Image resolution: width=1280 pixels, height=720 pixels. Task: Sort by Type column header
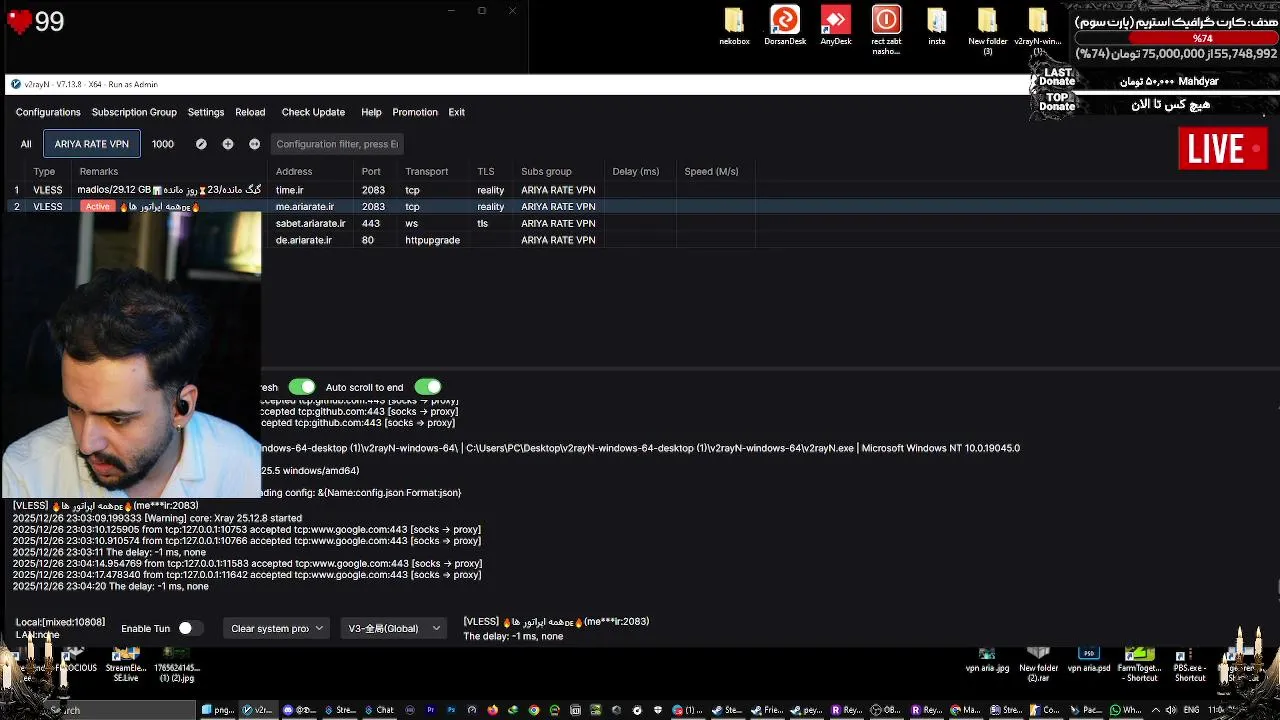[x=44, y=172]
